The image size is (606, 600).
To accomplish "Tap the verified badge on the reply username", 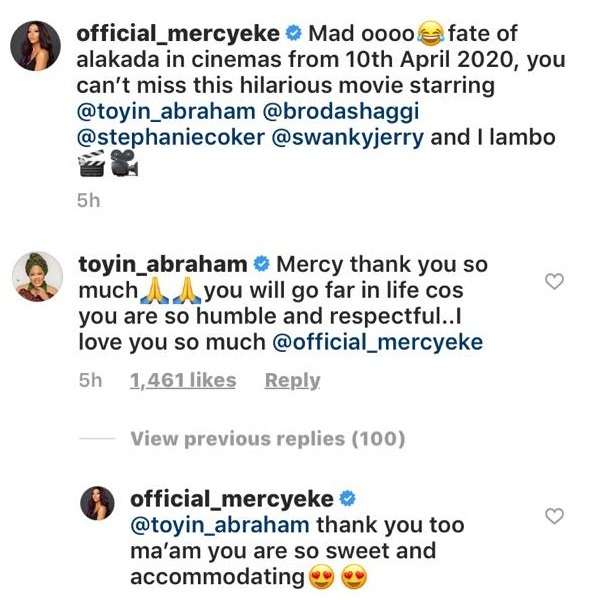I will (349, 497).
